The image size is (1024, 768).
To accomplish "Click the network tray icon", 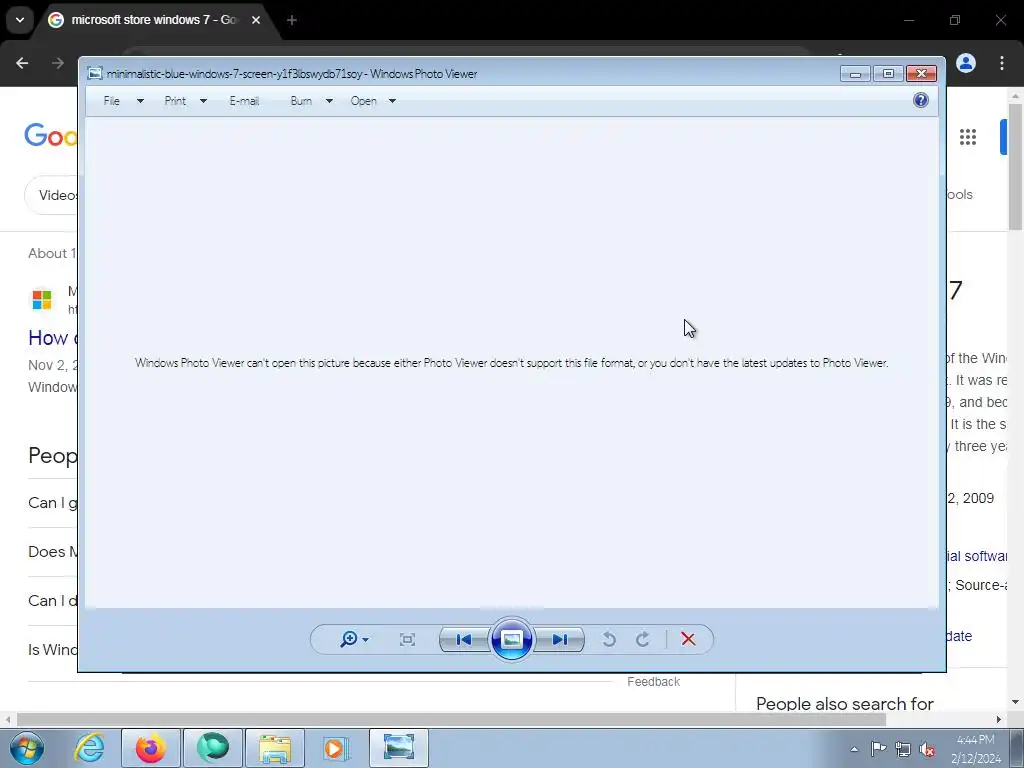I will tap(903, 749).
